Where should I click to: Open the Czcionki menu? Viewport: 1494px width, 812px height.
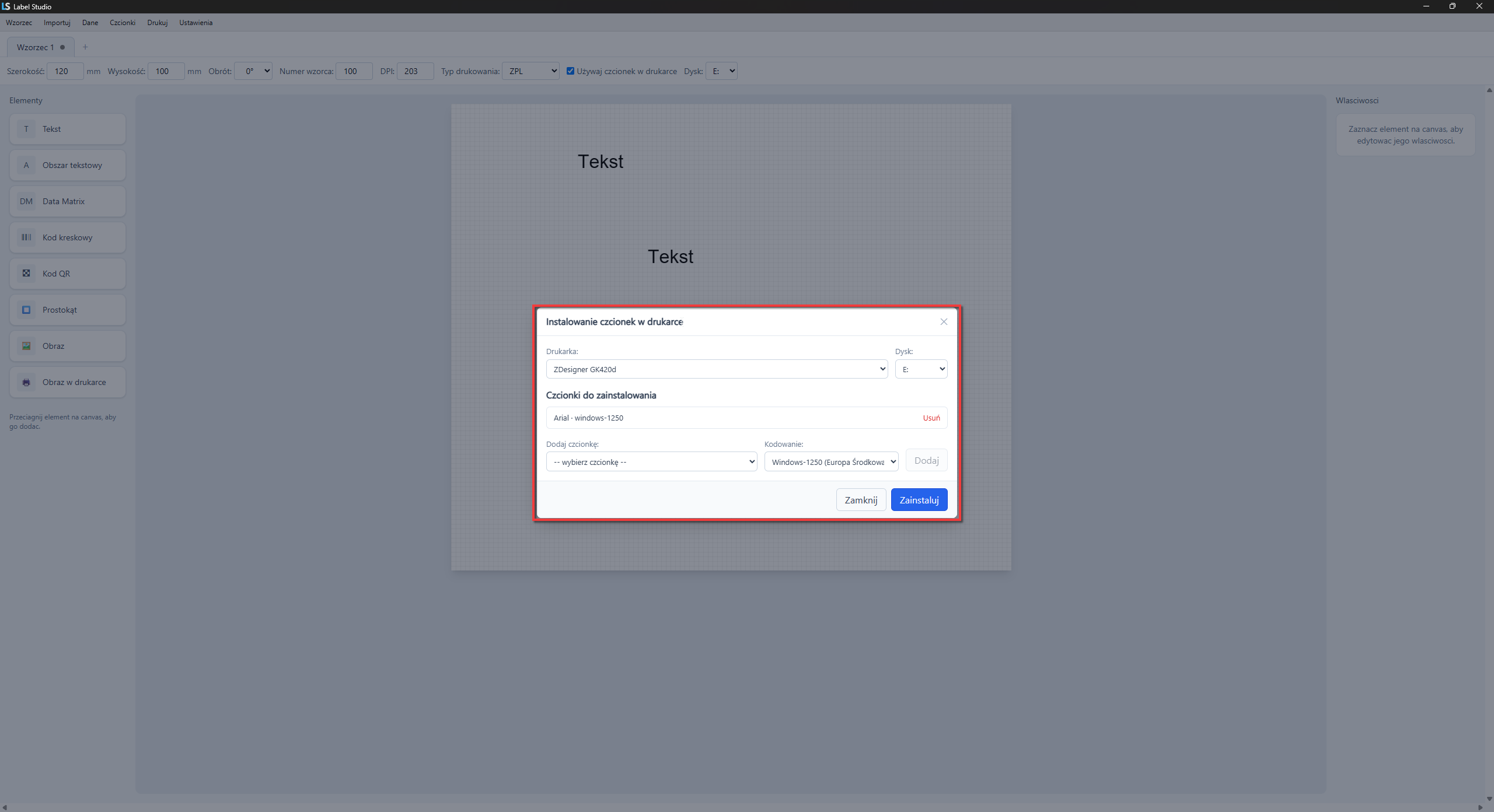(123, 23)
